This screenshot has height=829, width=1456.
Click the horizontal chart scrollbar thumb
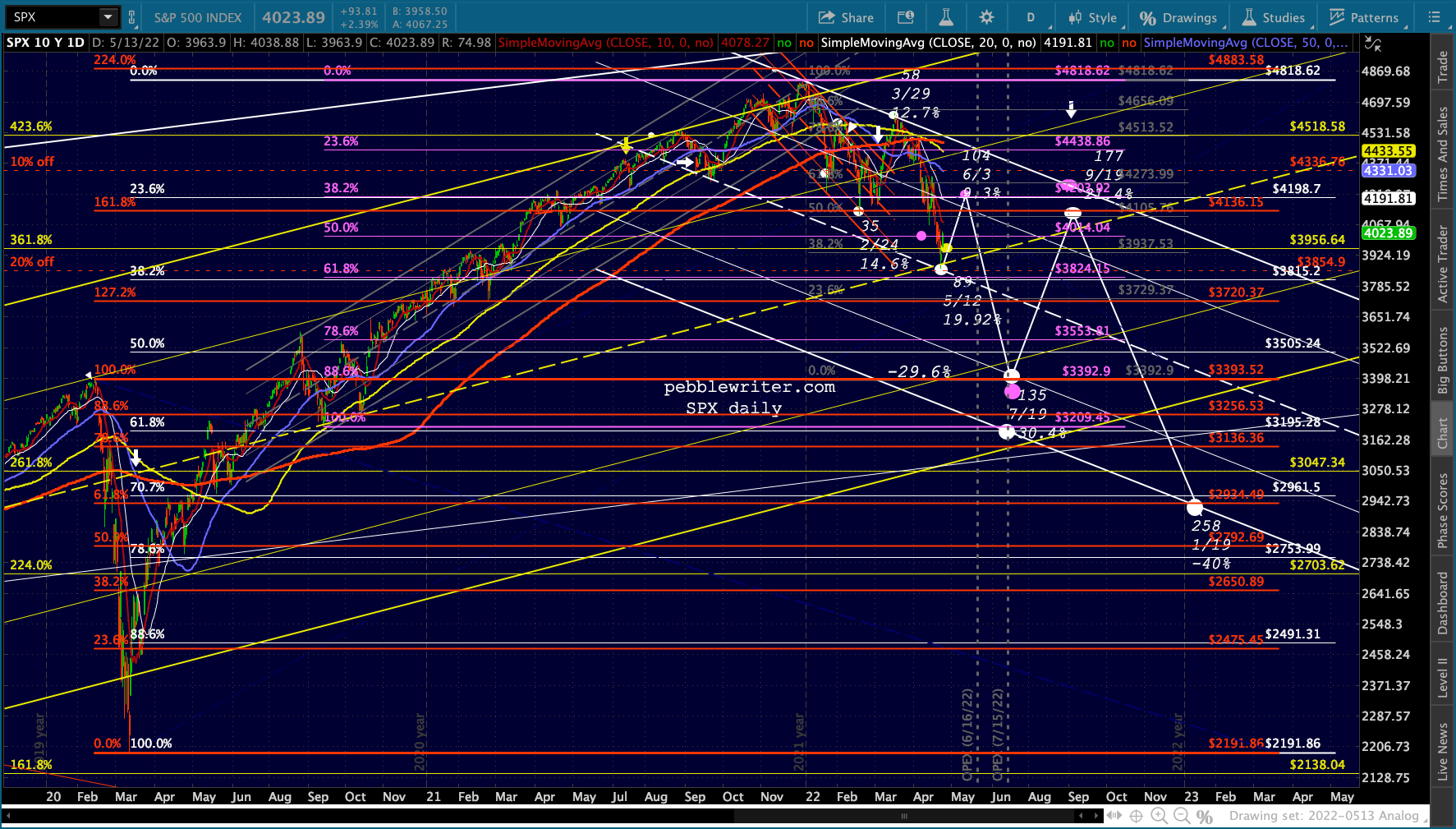[x=904, y=816]
